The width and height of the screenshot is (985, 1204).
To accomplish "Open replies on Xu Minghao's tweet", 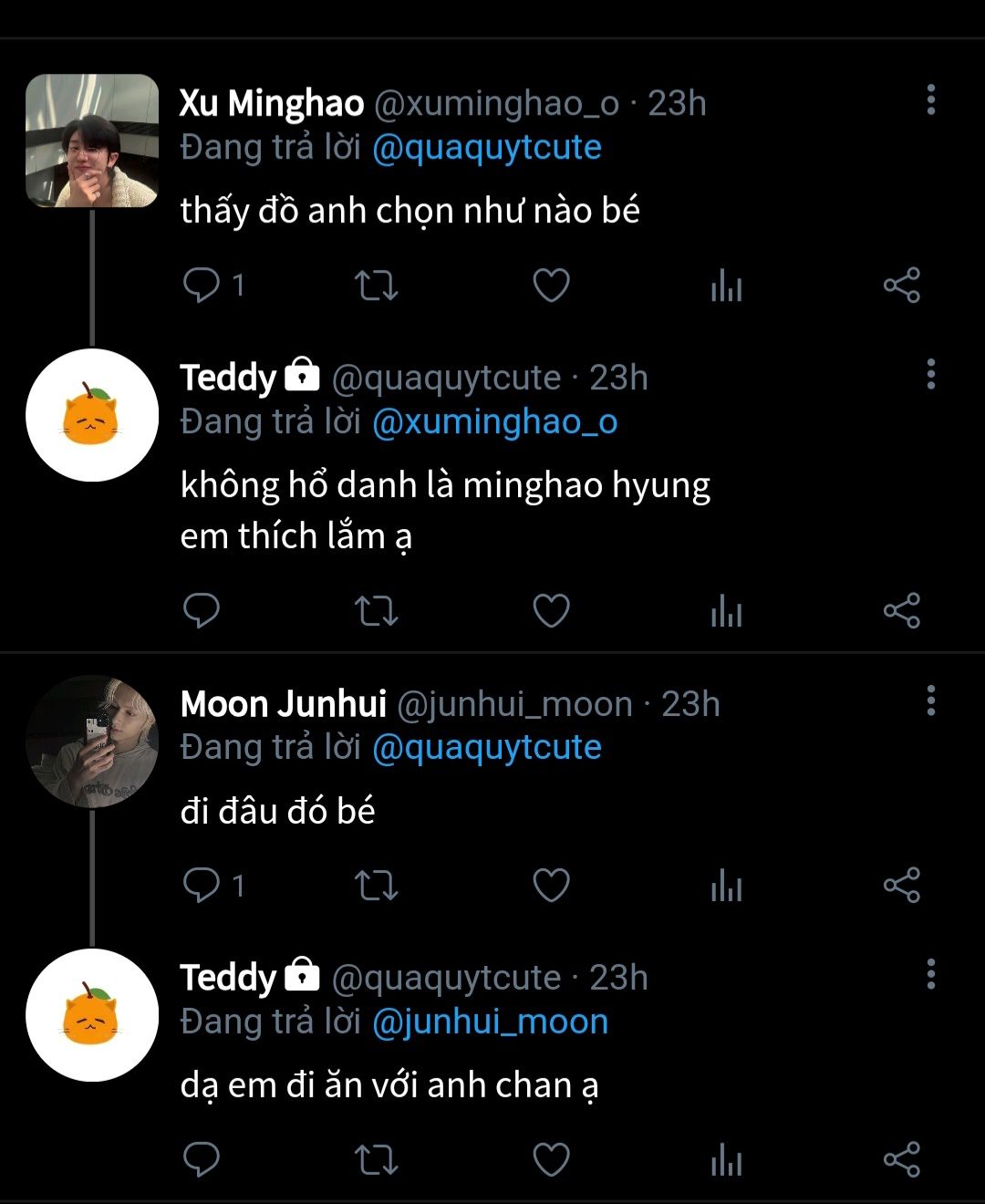I will click(202, 285).
